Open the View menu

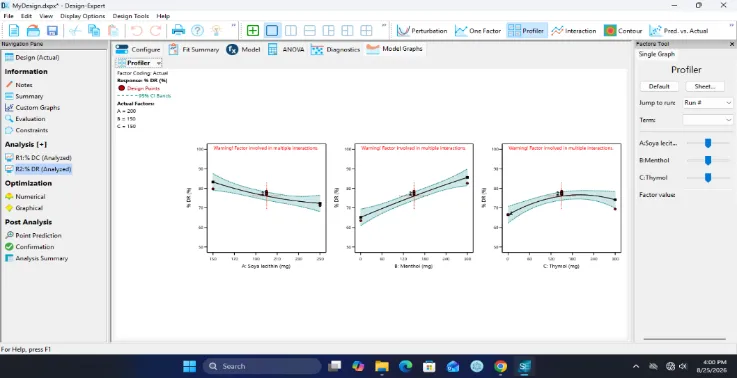46,16
